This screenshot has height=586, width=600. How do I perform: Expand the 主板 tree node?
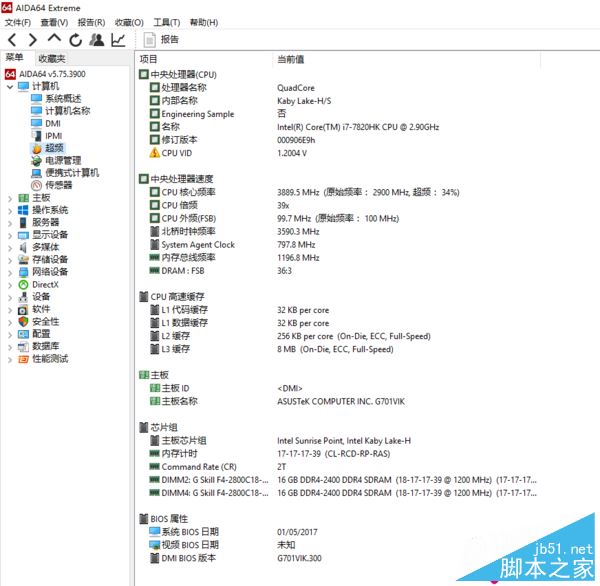click(x=10, y=198)
